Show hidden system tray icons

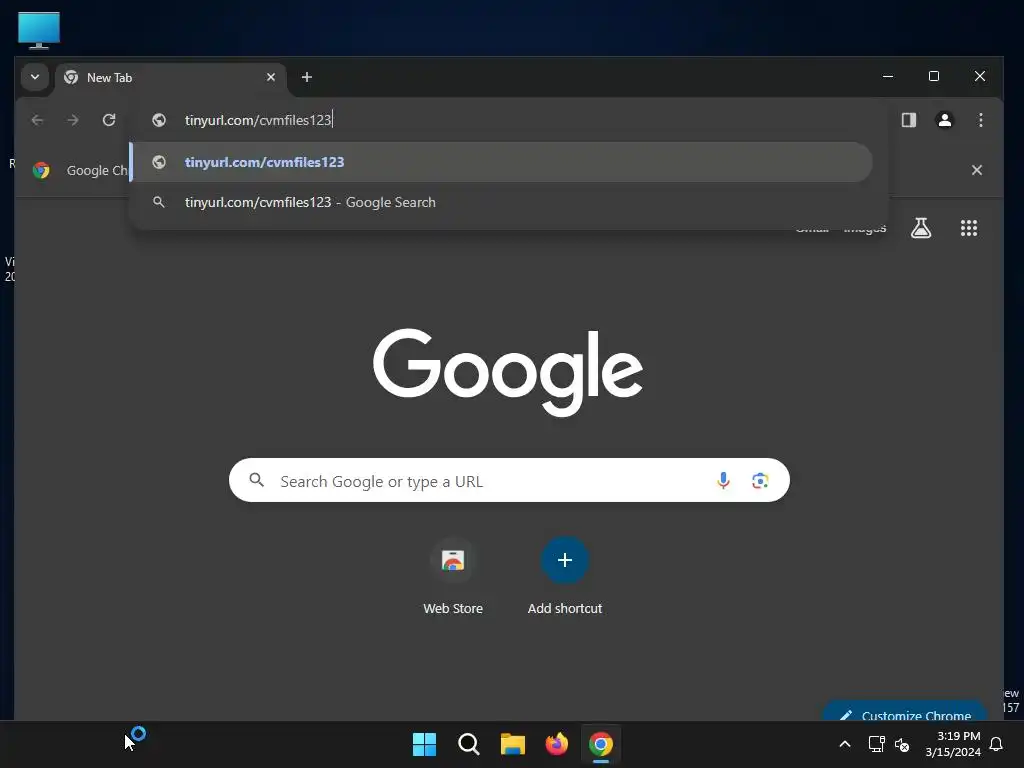coord(844,744)
